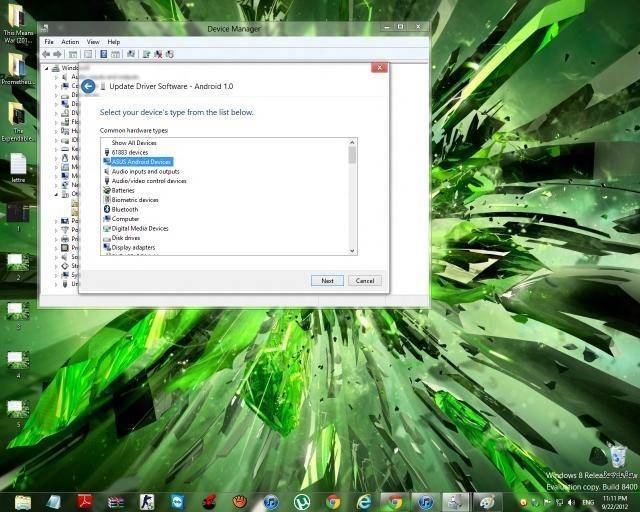Viewport: 640px width, 512px height.
Task: Toggle the show/hide console tree toolbar icon
Action: [x=73, y=54]
